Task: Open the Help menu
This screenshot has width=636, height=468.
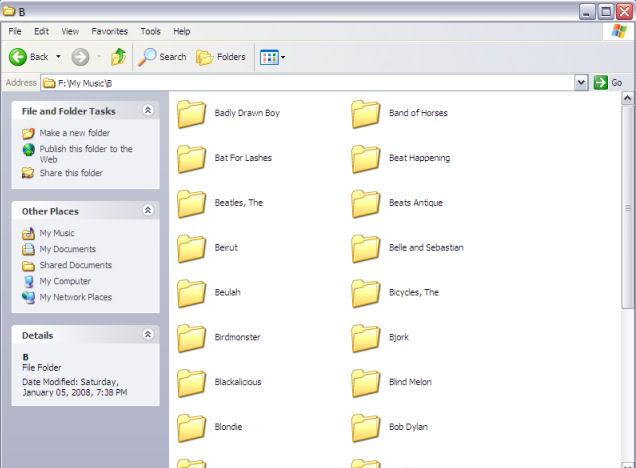Action: click(182, 31)
